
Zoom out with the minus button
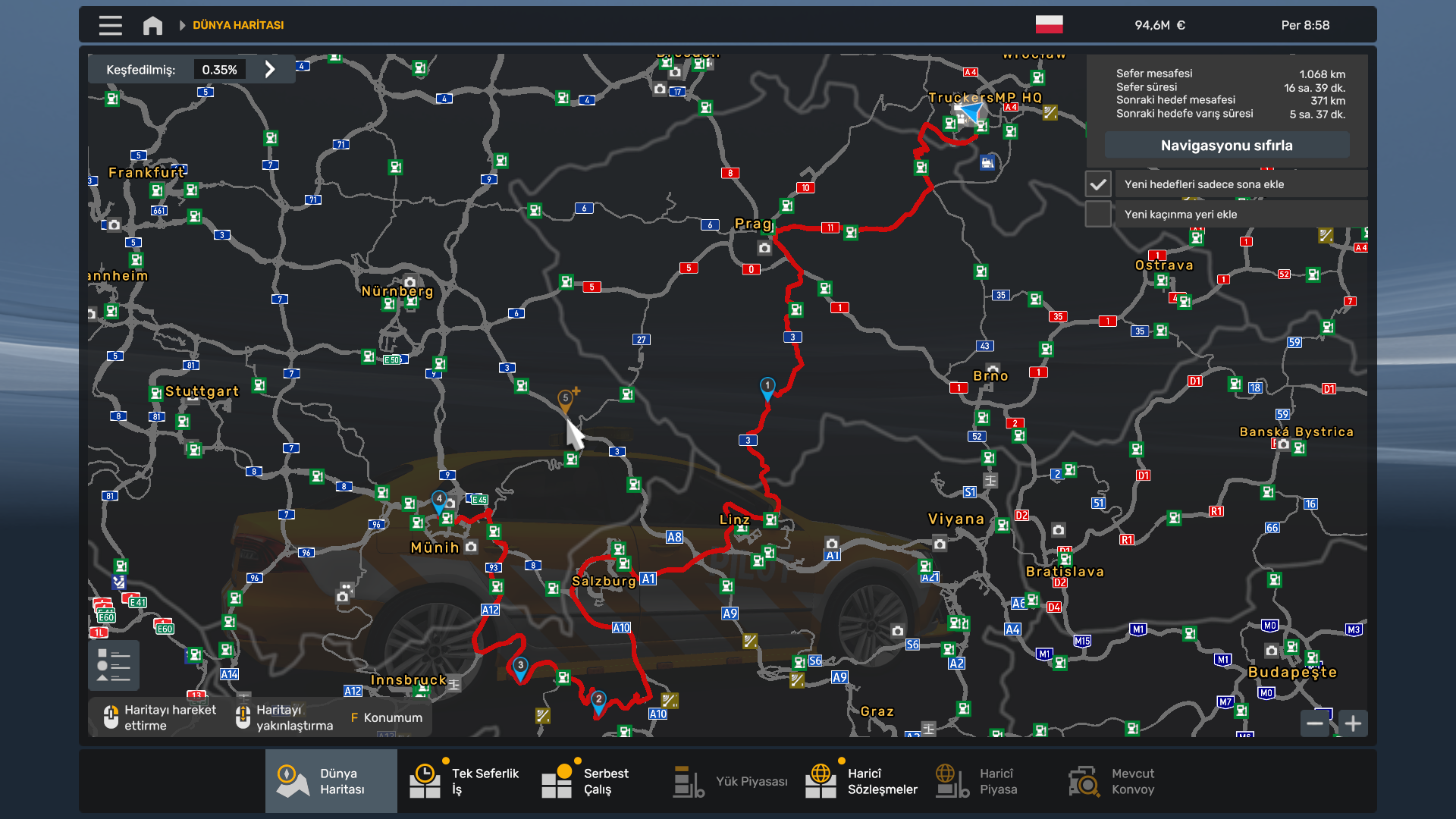[1316, 723]
